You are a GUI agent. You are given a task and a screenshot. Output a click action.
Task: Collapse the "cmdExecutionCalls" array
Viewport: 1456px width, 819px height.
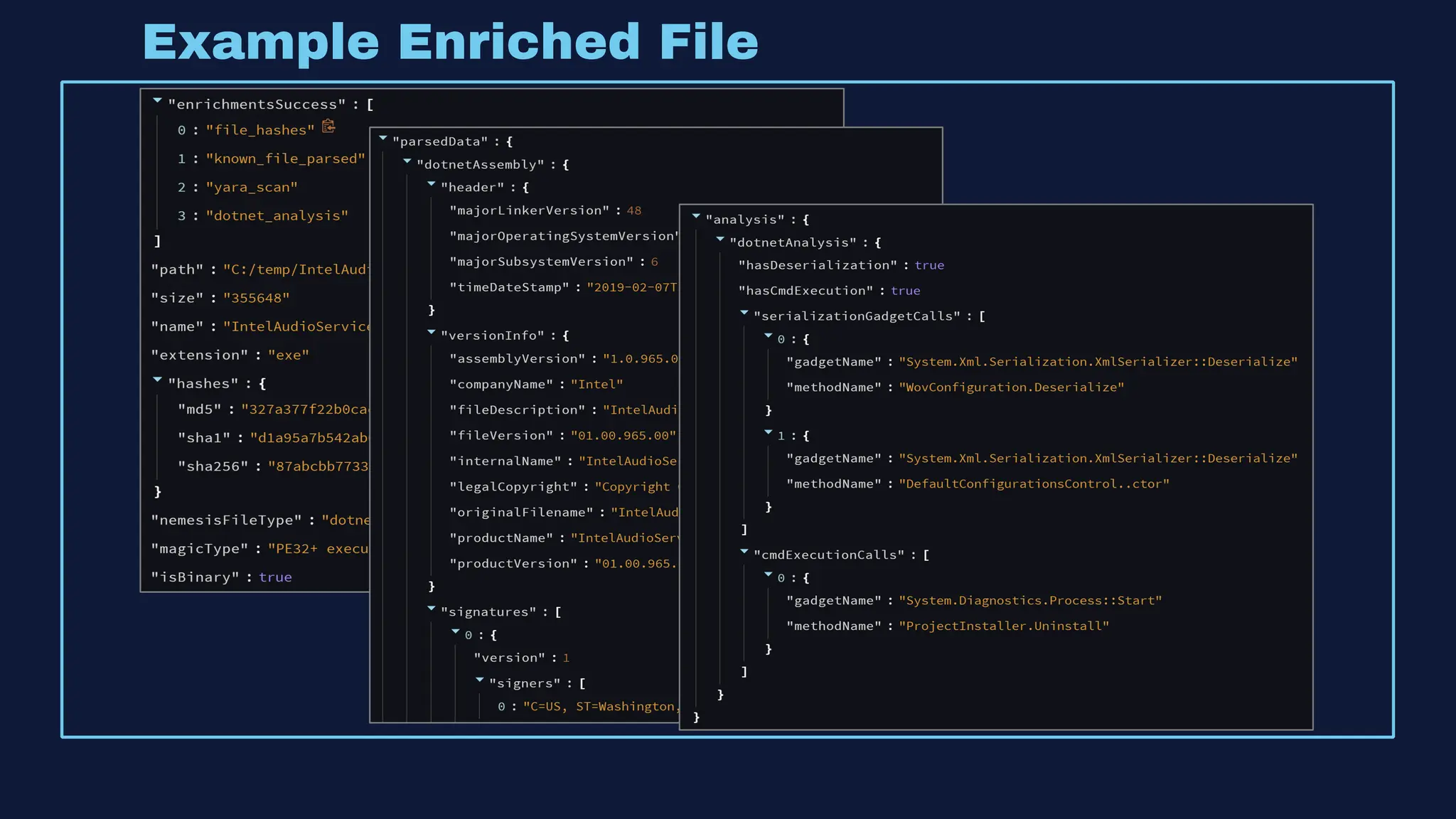(744, 552)
